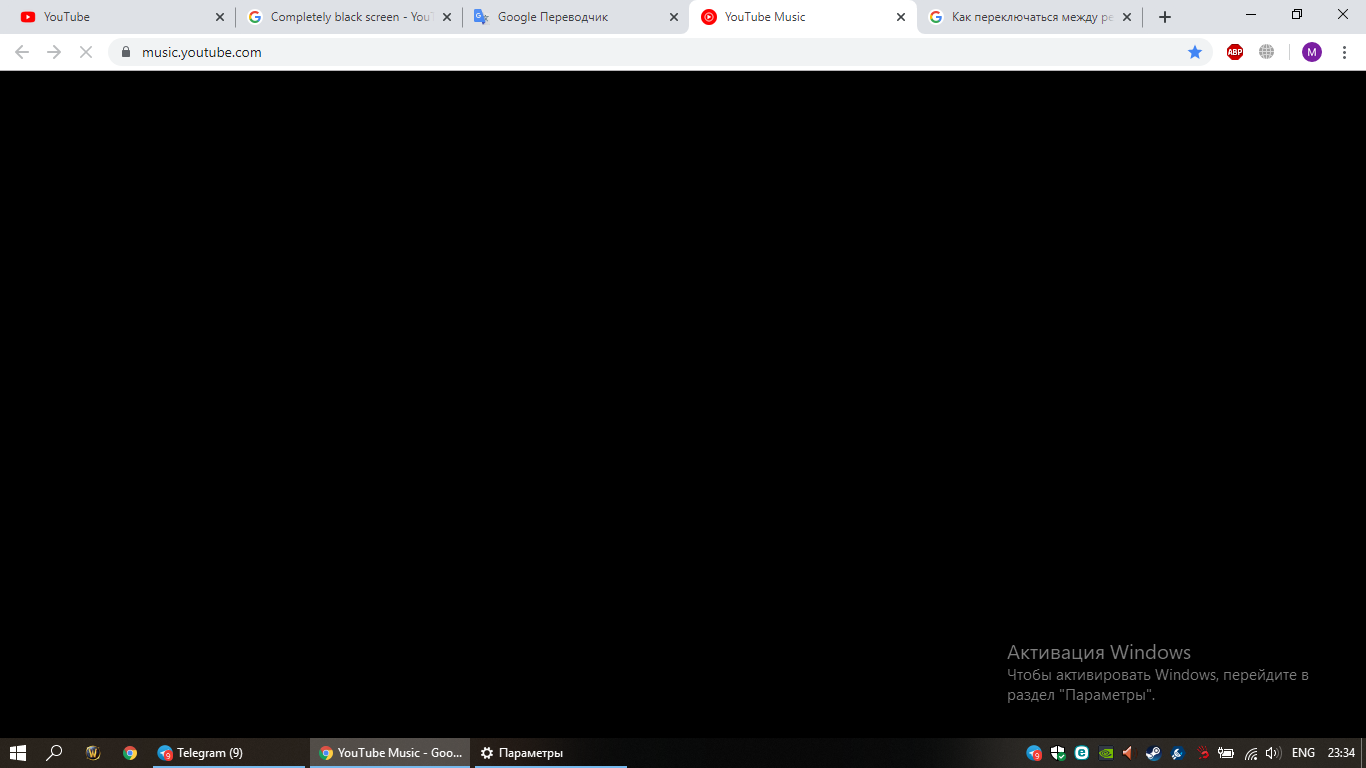Viewport: 1366px width, 768px height.
Task: Open Steam from the system tray
Action: click(1155, 753)
